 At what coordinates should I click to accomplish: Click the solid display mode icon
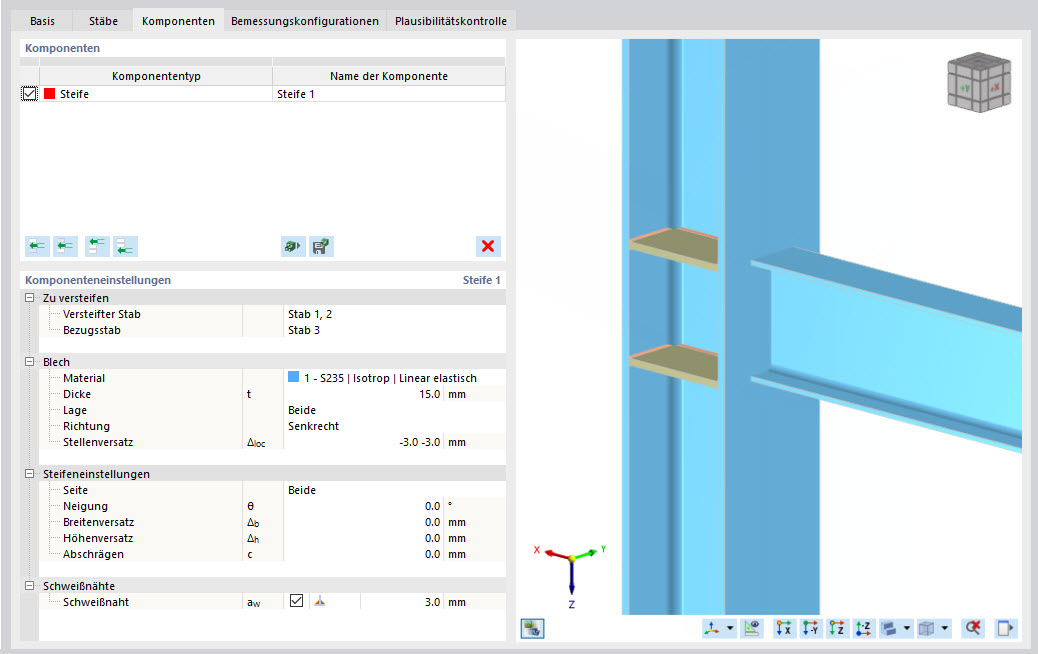pyautogui.click(x=889, y=628)
